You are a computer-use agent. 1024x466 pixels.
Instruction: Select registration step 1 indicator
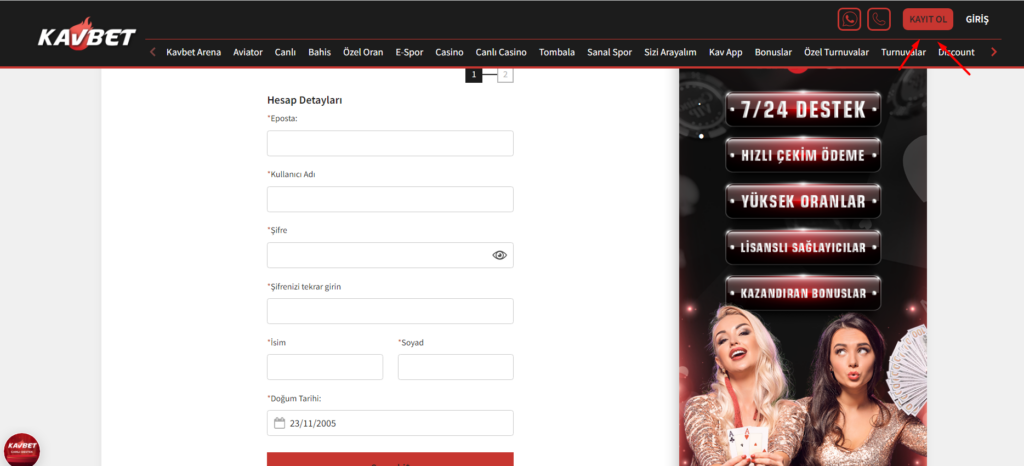pos(473,74)
